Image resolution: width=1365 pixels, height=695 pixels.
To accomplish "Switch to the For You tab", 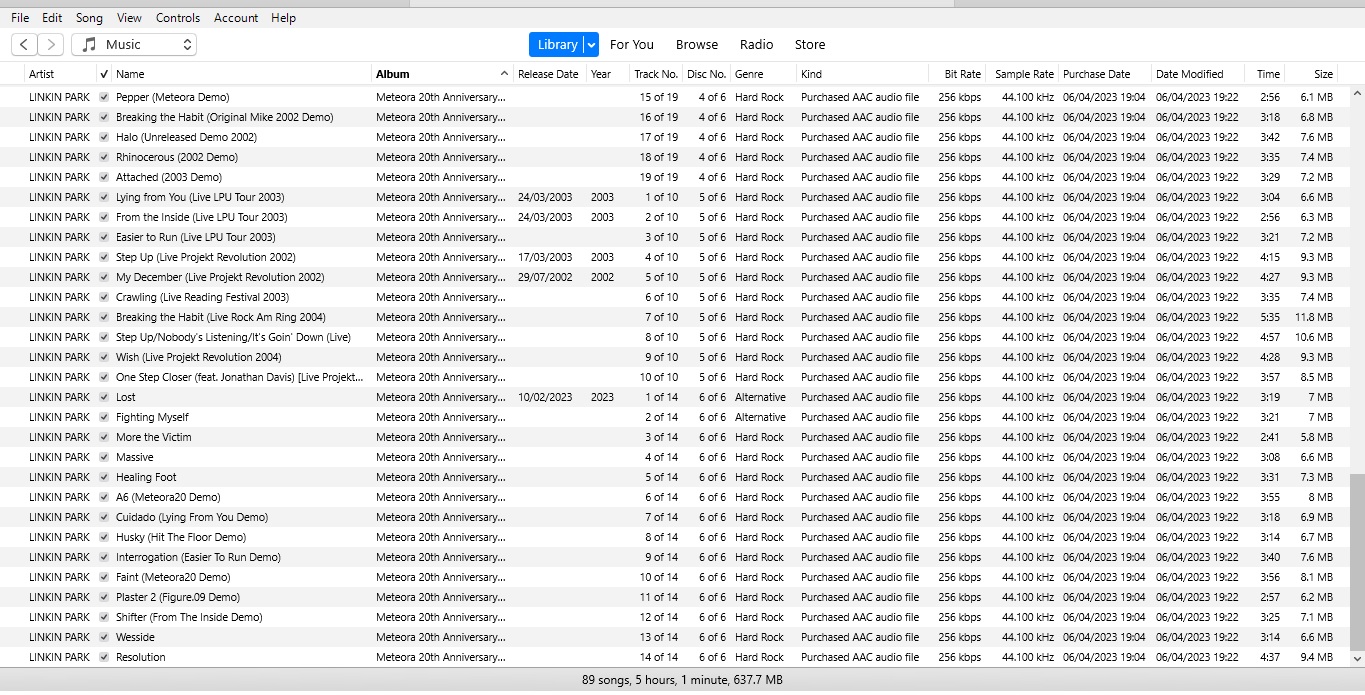I will coord(632,44).
